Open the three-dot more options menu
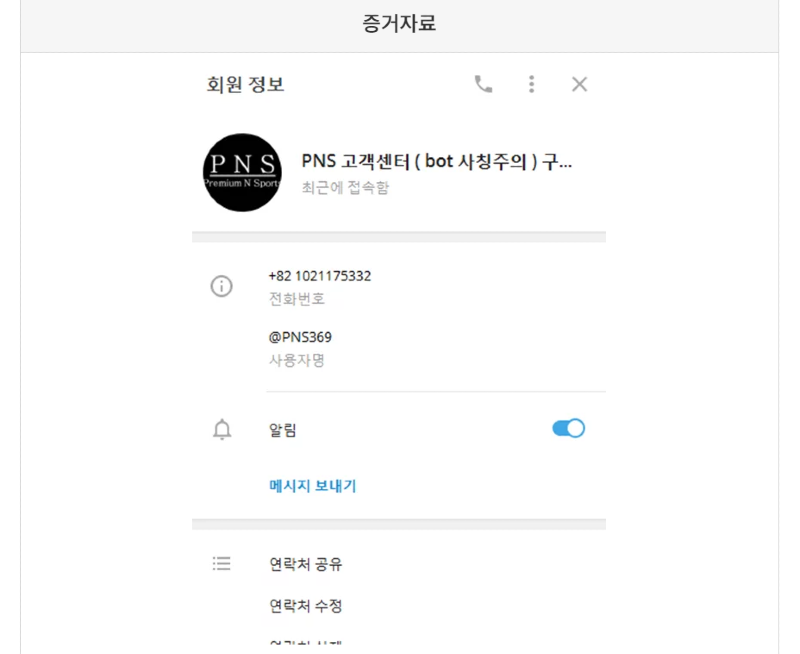Image resolution: width=800 pixels, height=654 pixels. 531,85
